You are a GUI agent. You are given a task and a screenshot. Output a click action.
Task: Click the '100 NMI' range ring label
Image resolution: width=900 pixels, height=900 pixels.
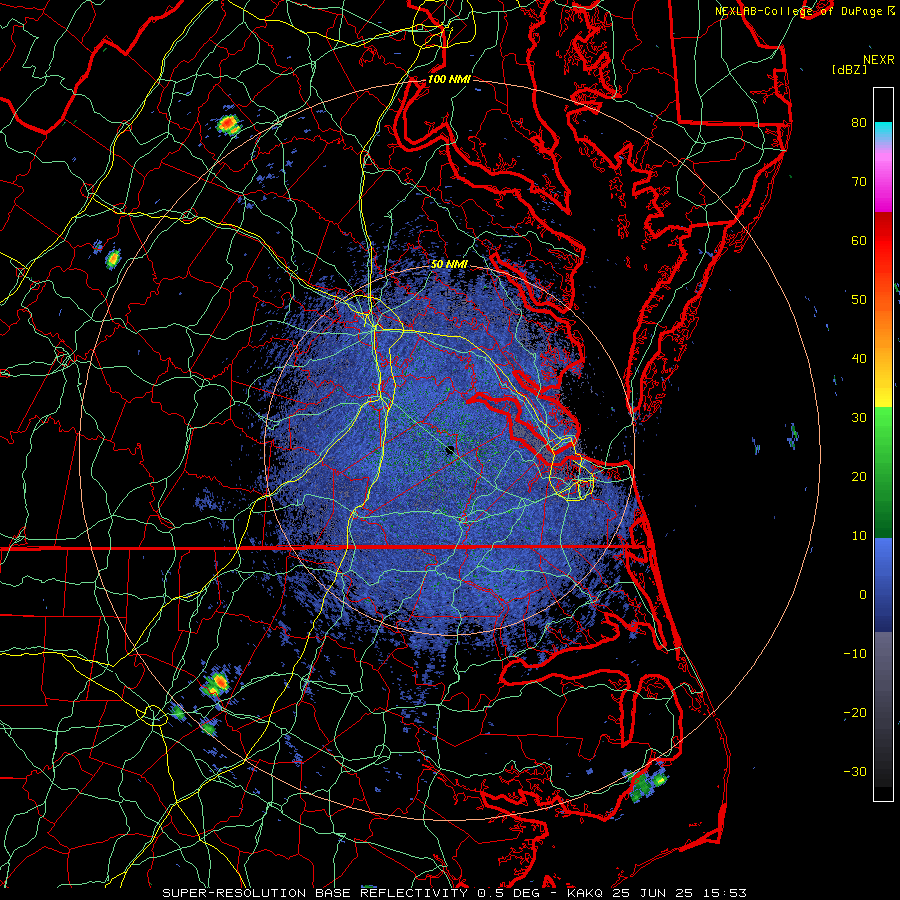point(449,79)
